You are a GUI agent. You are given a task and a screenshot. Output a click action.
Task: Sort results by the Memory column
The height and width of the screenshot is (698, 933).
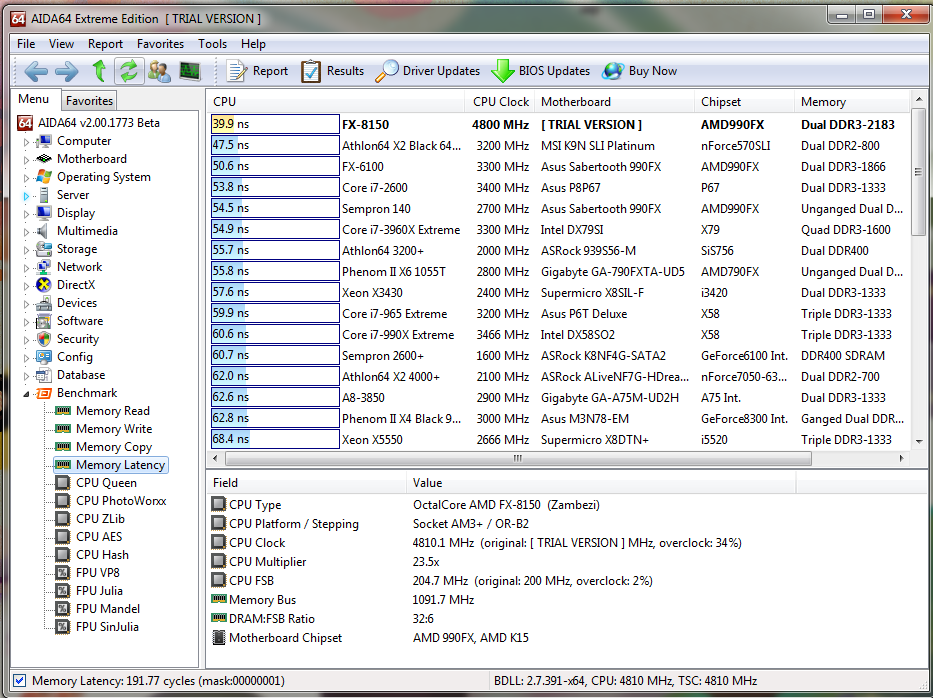(853, 102)
